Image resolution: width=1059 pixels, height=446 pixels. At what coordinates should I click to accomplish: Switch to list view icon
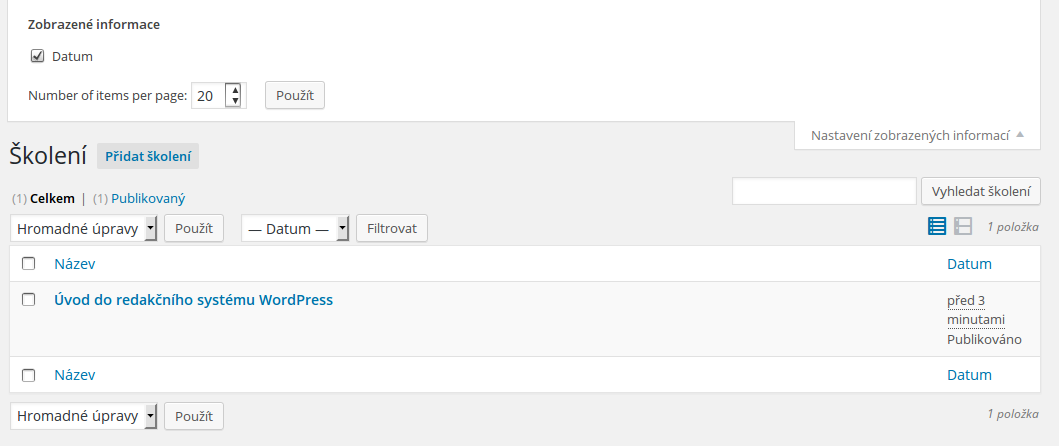point(937,226)
